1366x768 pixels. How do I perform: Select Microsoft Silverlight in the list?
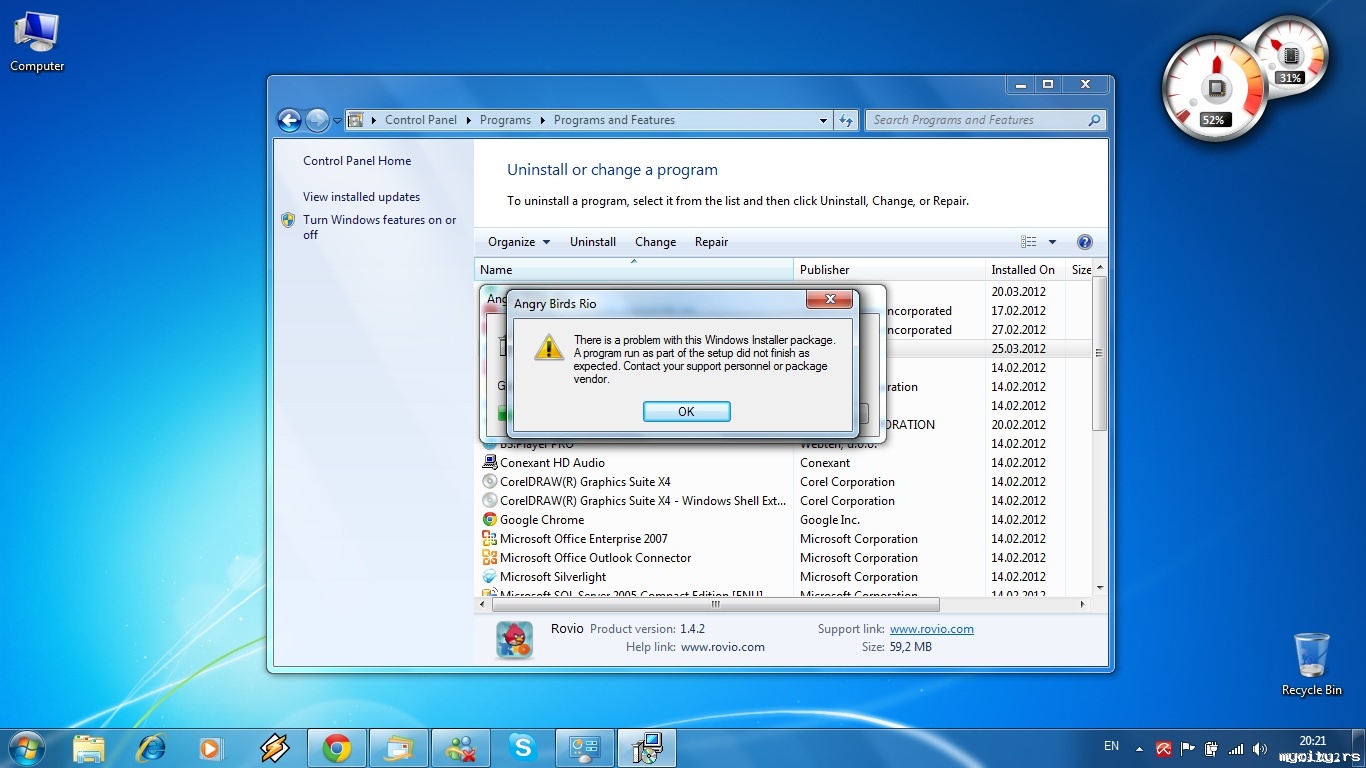click(785, 577)
